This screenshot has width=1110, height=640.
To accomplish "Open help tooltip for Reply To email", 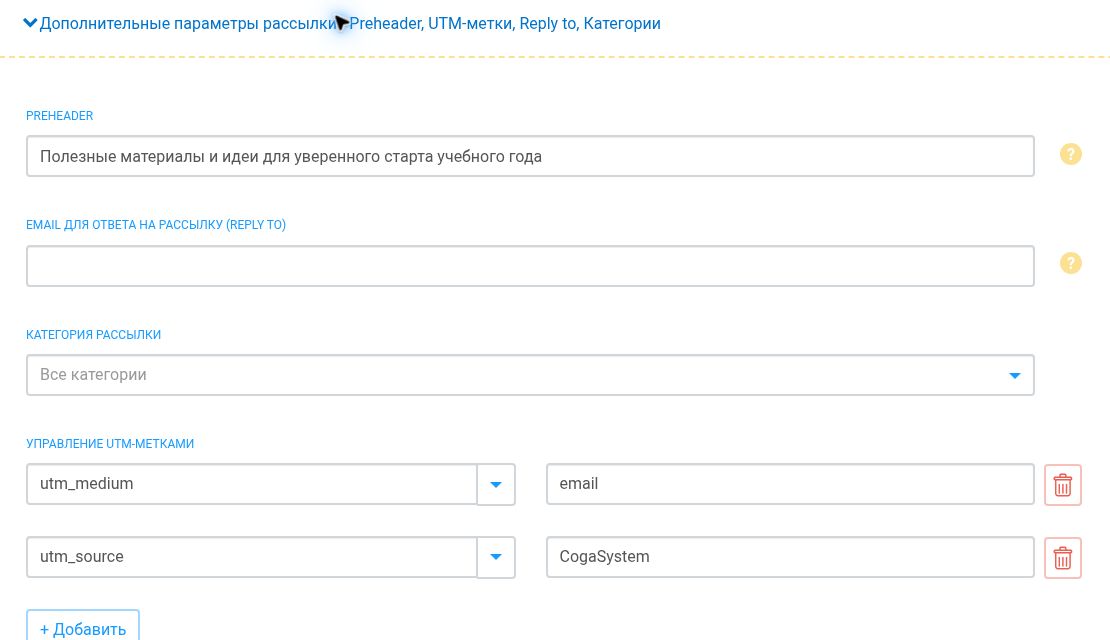I will coord(1070,263).
